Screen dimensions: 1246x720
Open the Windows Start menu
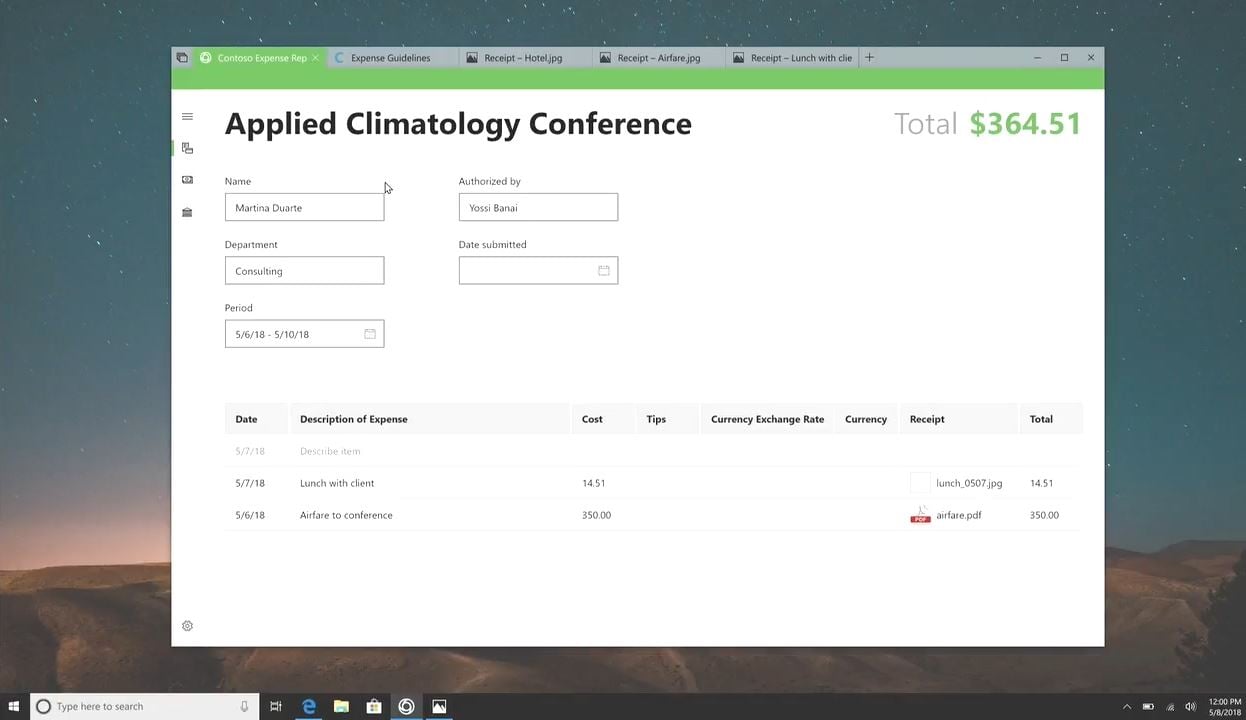(14, 706)
